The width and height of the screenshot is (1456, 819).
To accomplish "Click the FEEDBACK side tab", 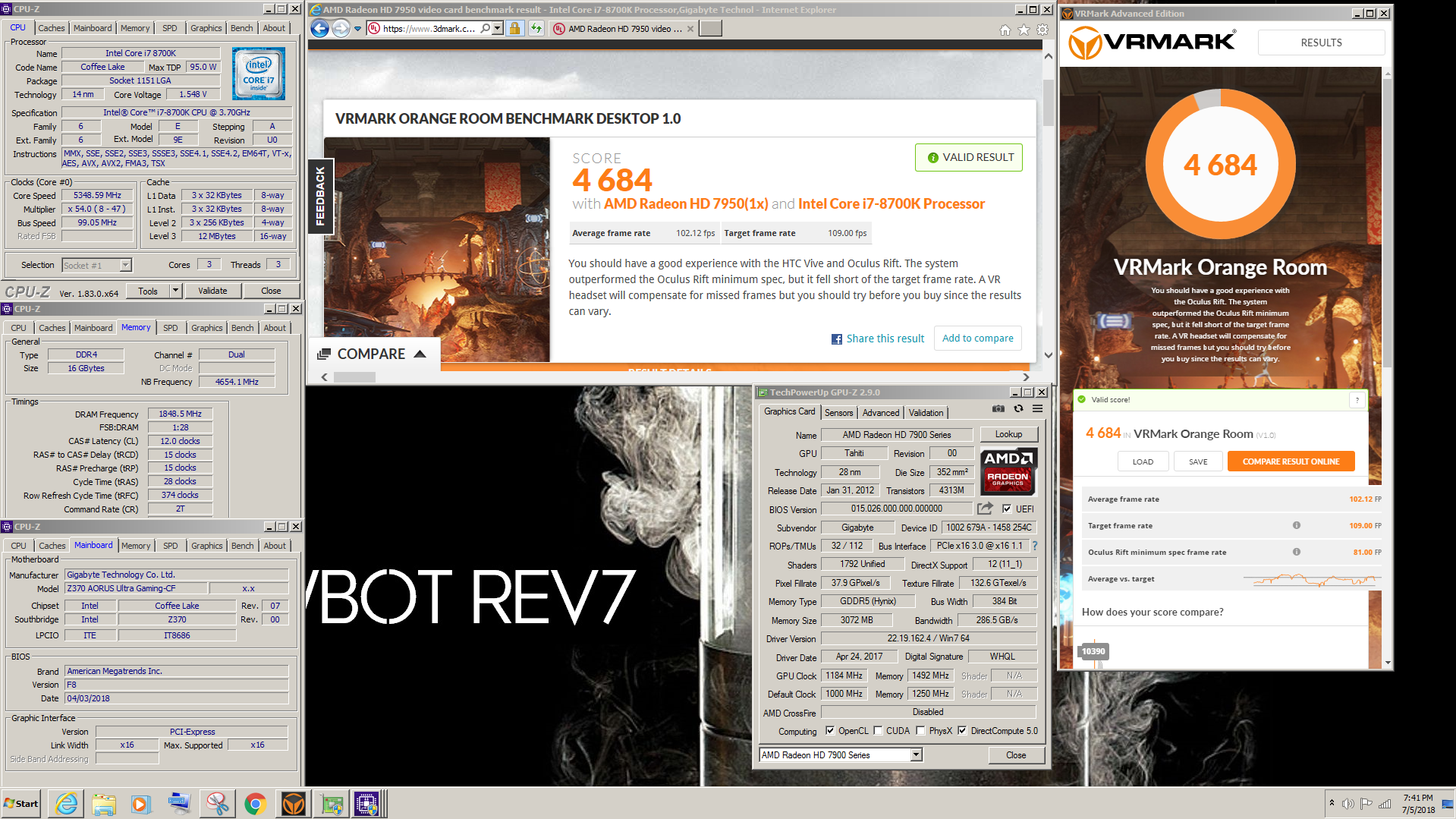I will pyautogui.click(x=320, y=195).
